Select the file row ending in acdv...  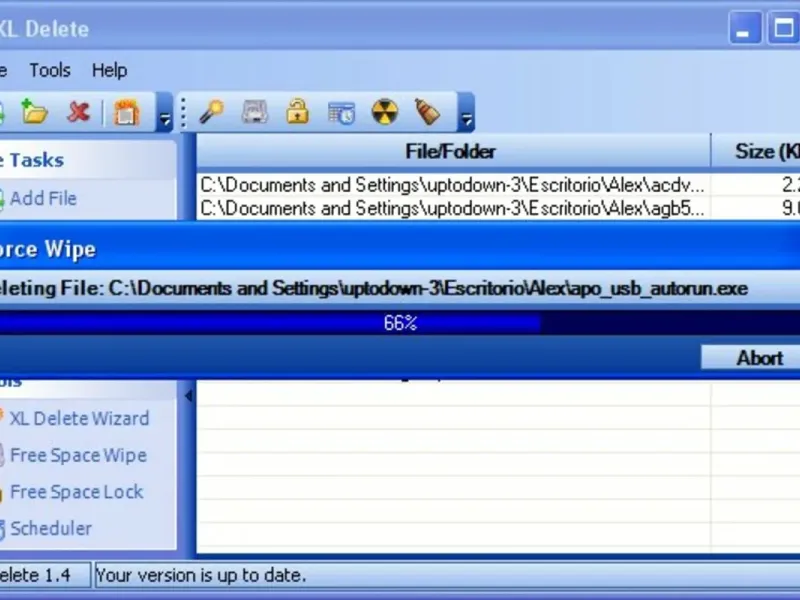[x=453, y=185]
